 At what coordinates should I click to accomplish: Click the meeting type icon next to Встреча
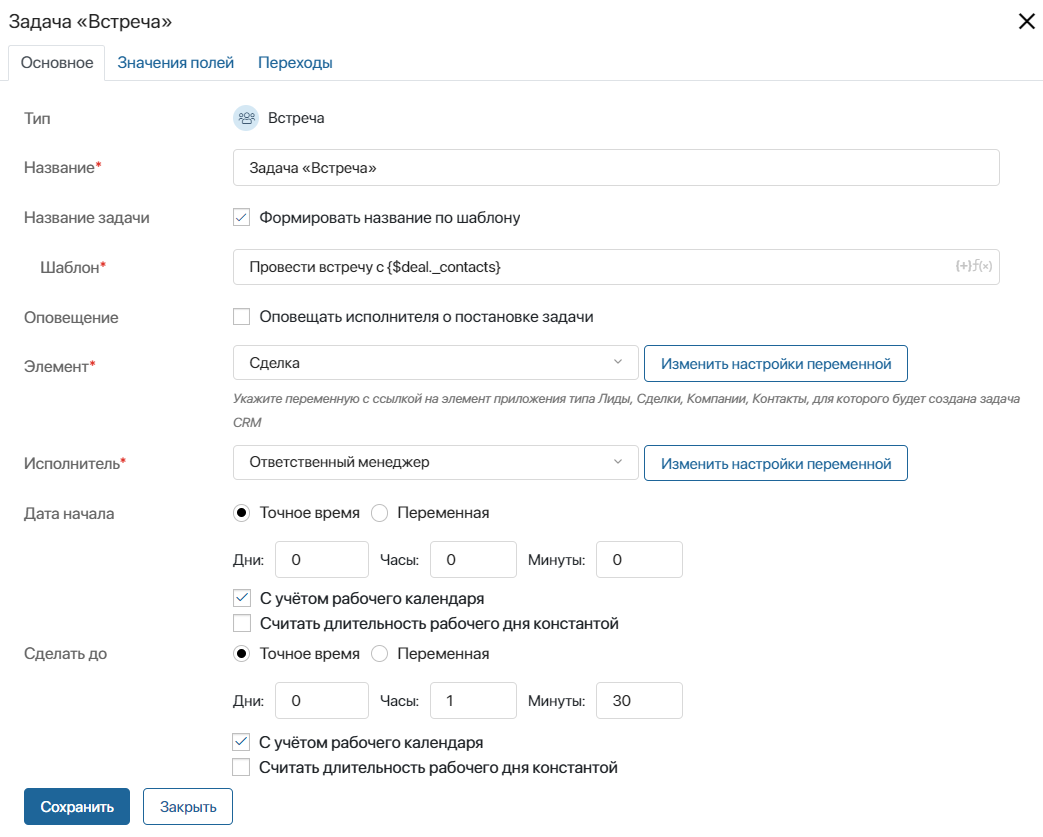click(246, 118)
